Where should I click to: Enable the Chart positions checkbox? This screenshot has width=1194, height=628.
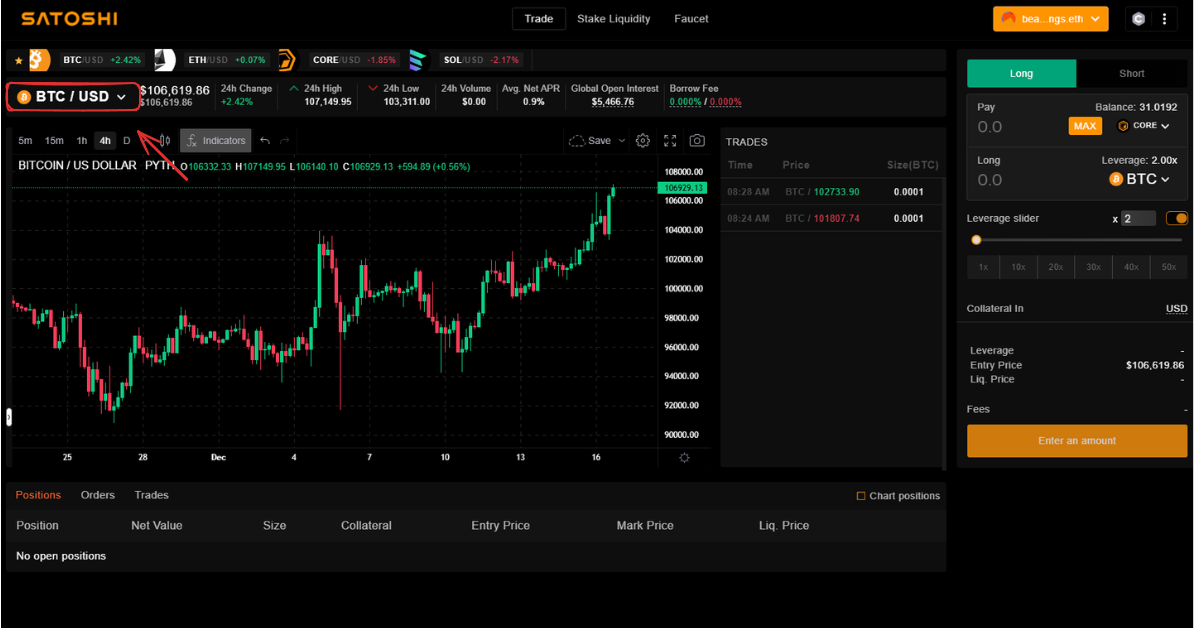point(861,496)
